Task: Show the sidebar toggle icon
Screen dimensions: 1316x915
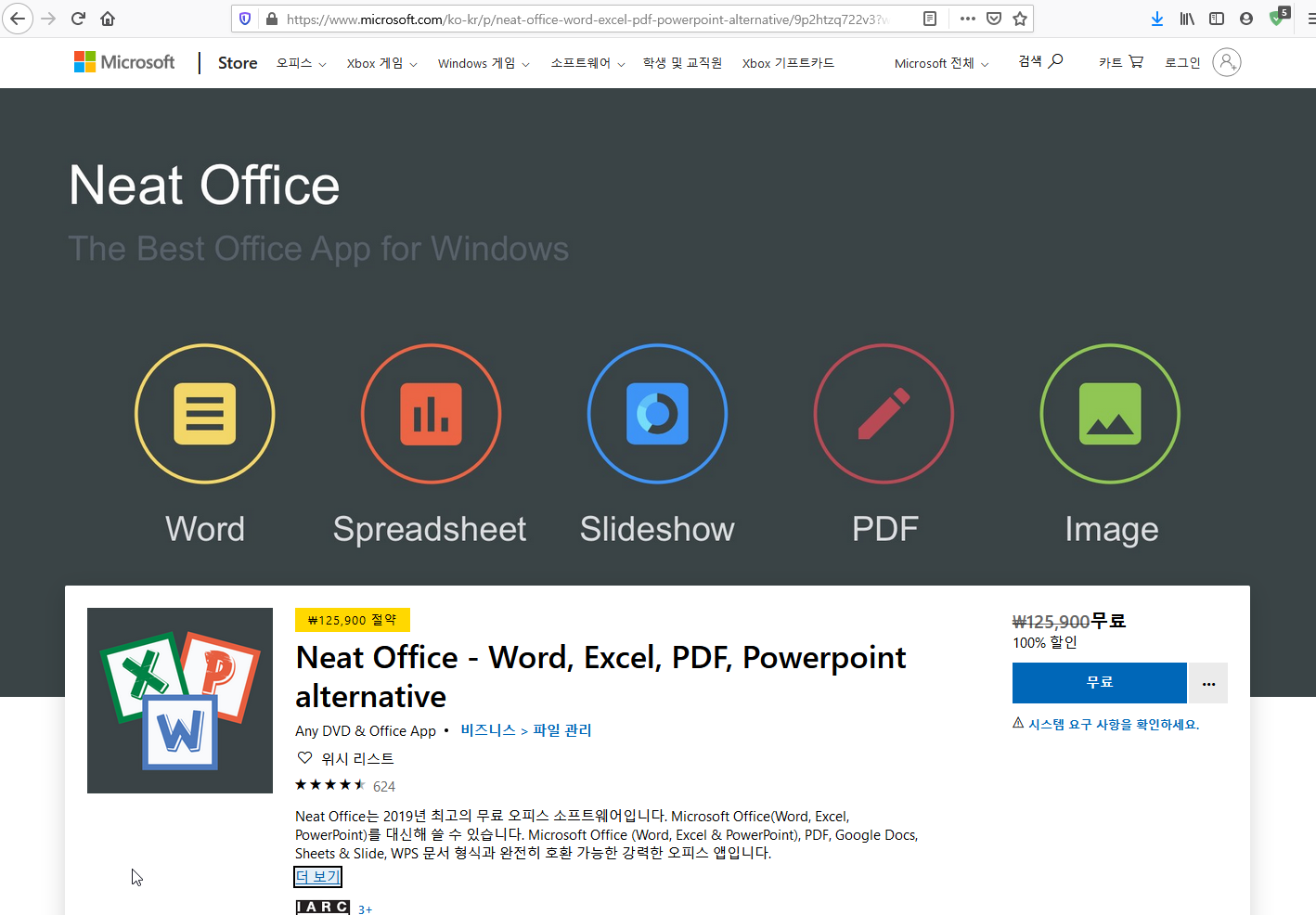Action: click(x=1217, y=19)
